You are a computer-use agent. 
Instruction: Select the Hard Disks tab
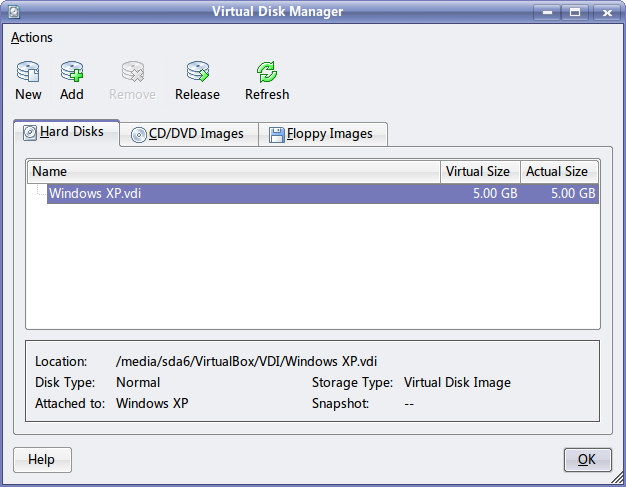[66, 133]
